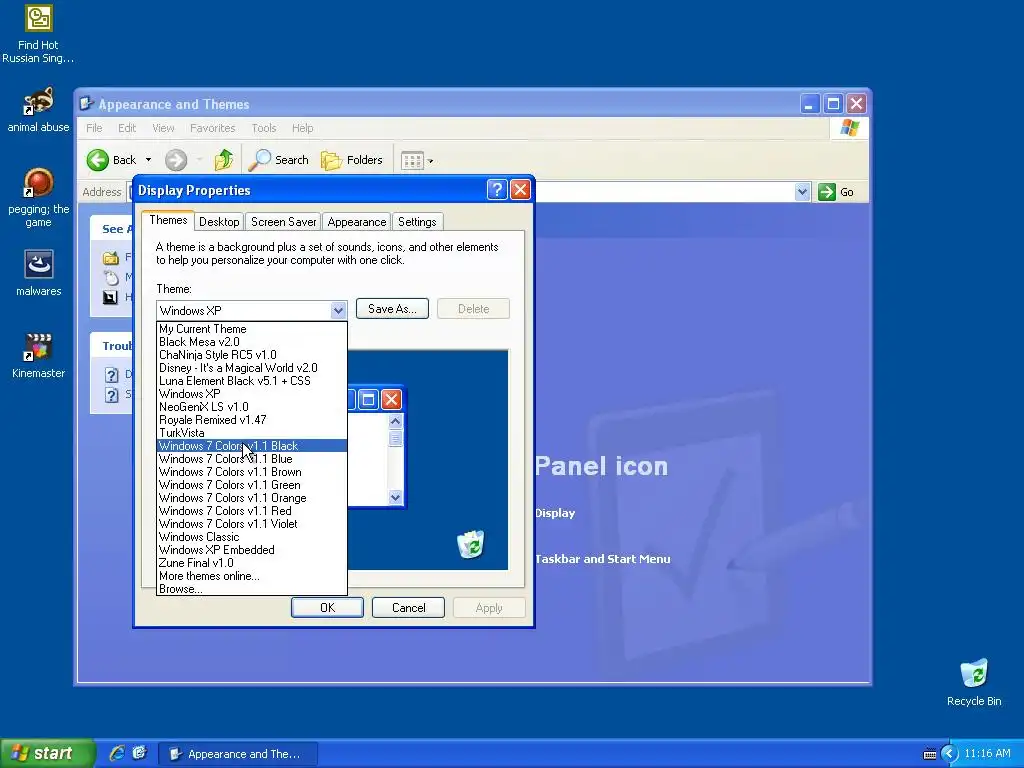
Task: Open the Favorites menu
Action: 212,128
